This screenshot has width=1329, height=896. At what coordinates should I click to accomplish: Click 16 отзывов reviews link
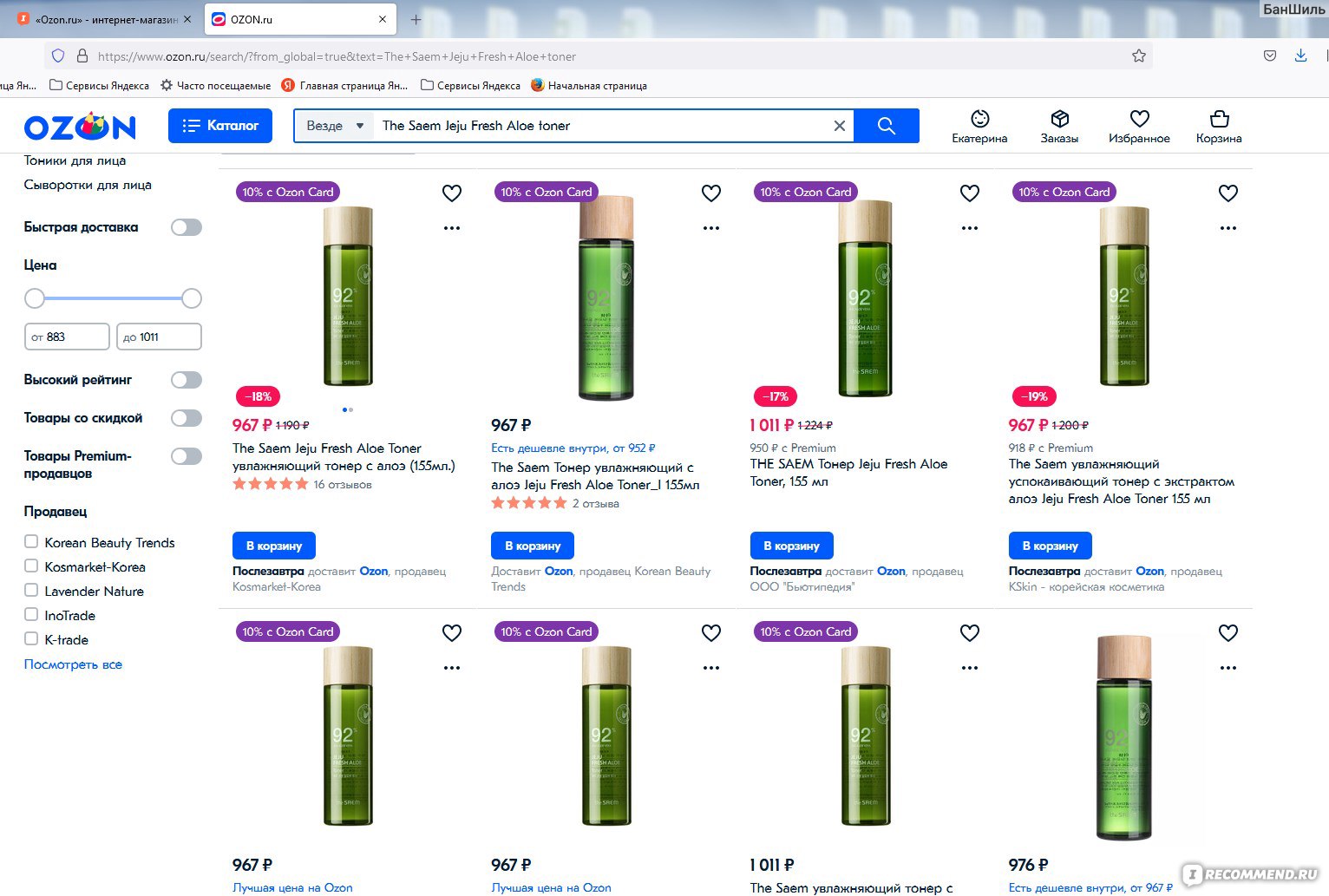(343, 485)
